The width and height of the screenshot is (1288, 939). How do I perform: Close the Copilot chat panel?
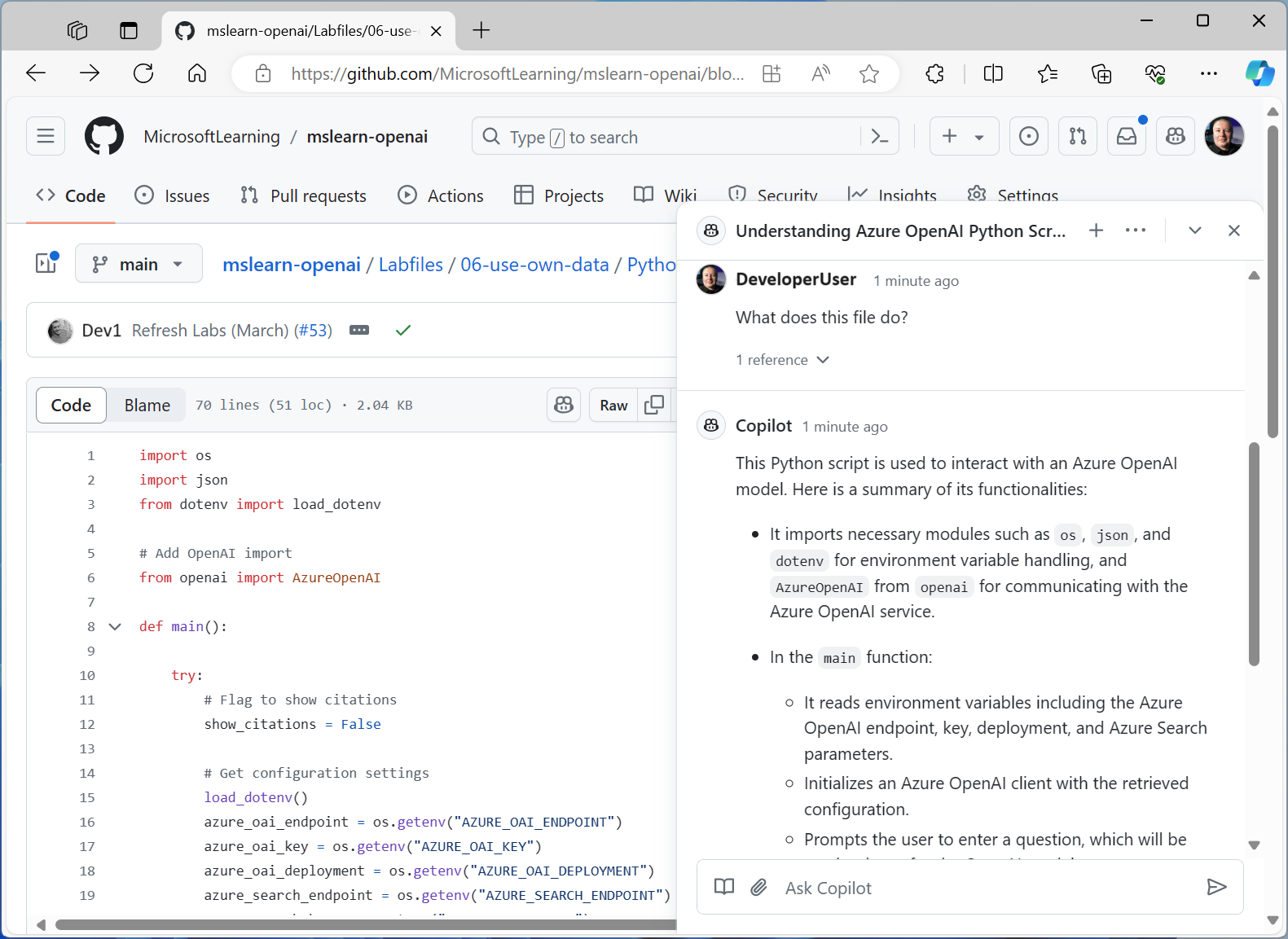coord(1234,230)
